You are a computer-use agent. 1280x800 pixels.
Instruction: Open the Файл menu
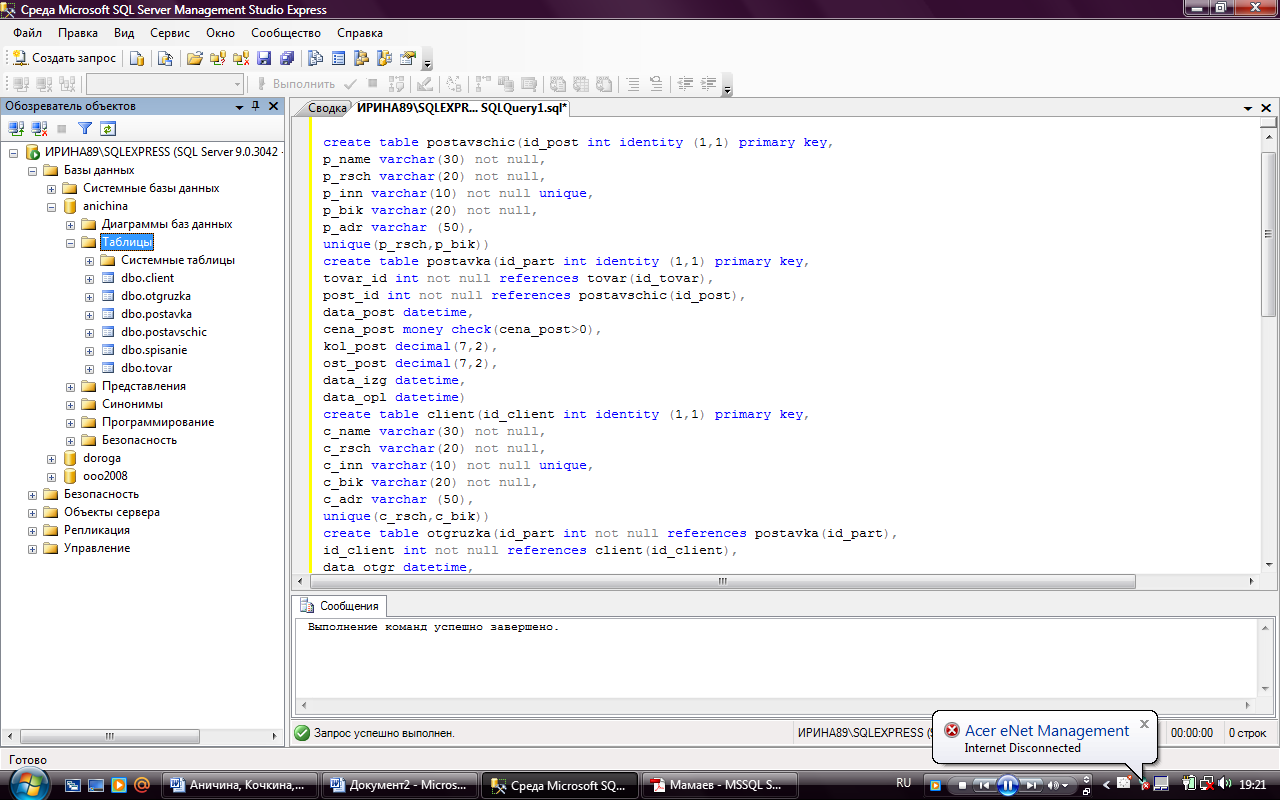tap(27, 33)
